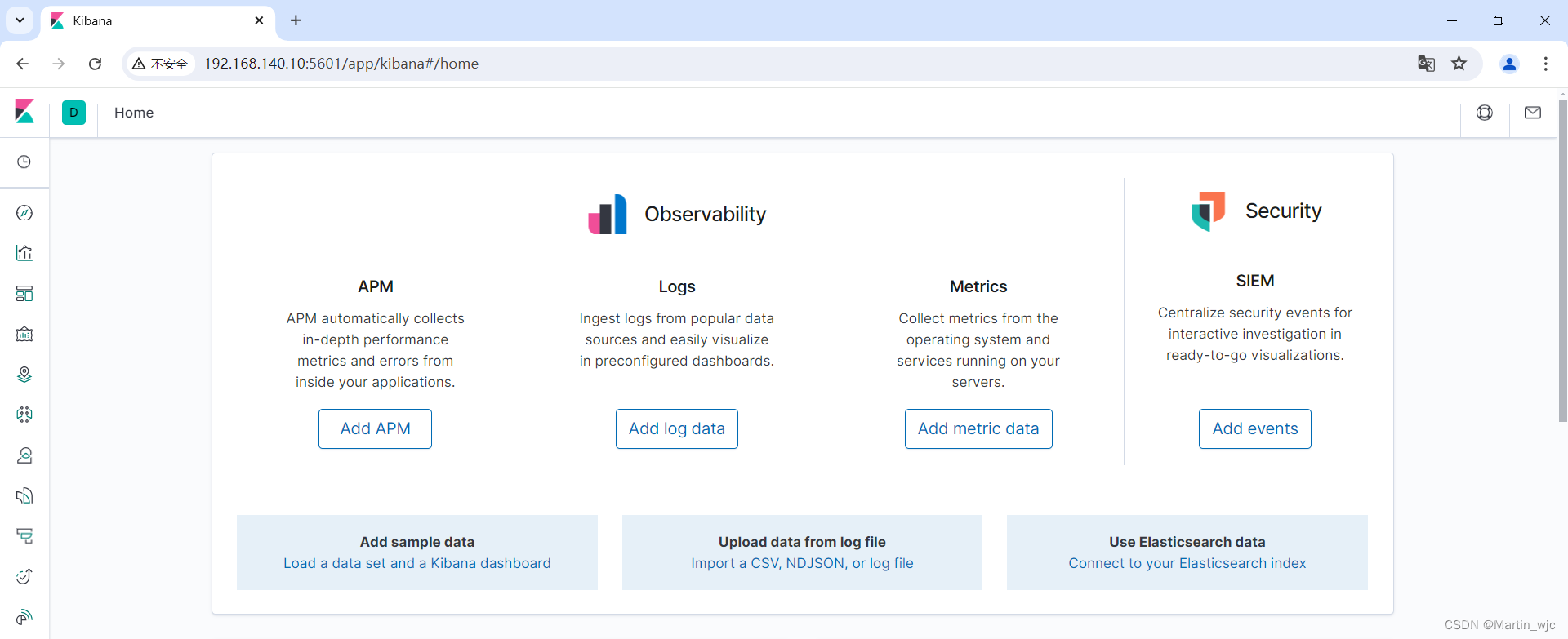
Task: Open the newsfeed mail icon
Action: (x=1533, y=113)
